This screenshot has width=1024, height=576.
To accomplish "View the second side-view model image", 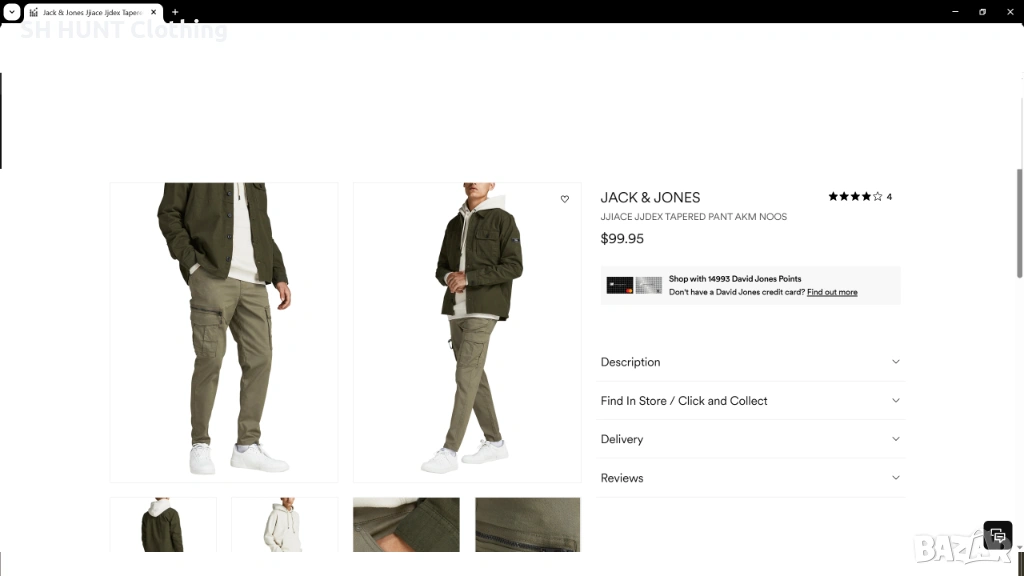I will click(467, 332).
